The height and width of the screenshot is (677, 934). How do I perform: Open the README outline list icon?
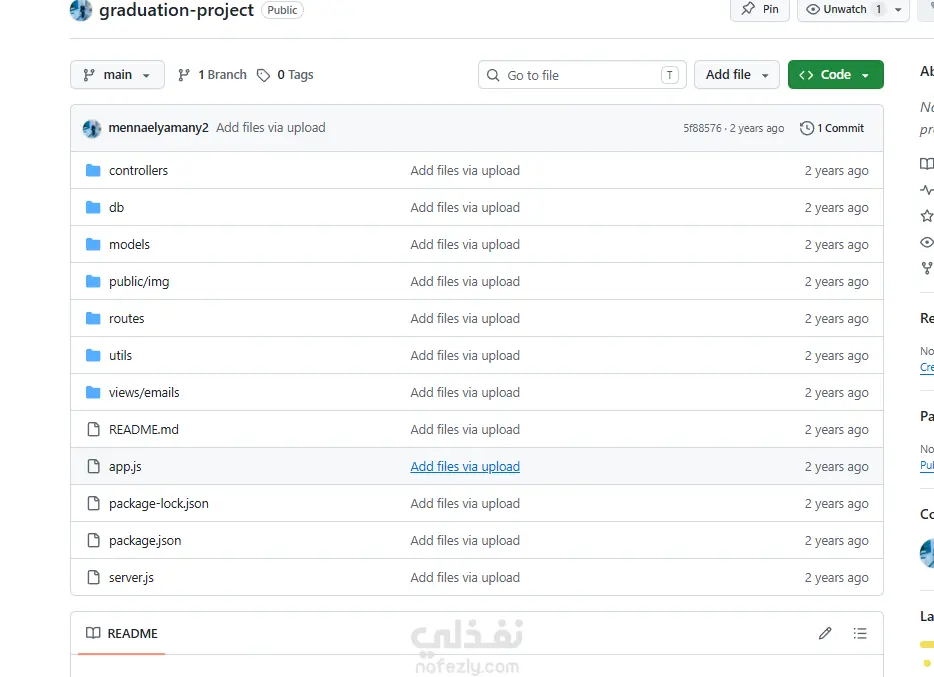click(x=860, y=633)
